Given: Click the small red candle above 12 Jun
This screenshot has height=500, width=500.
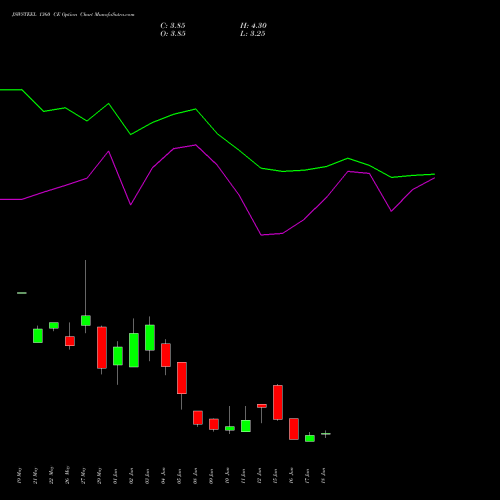Looking at the screenshot, I should pyautogui.click(x=262, y=406).
